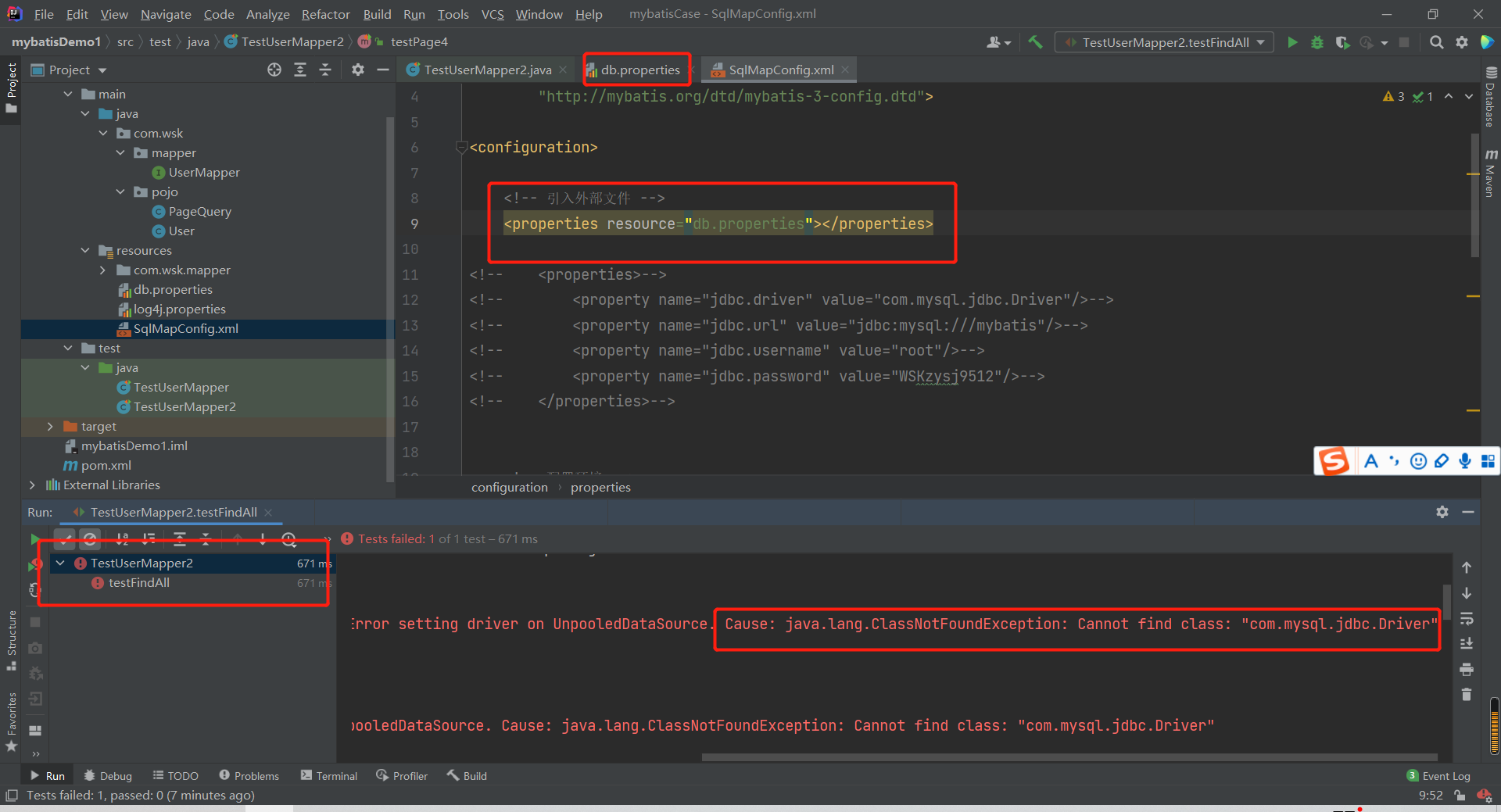The width and height of the screenshot is (1501, 812).
Task: Open the Profiler tool window
Action: click(x=402, y=775)
